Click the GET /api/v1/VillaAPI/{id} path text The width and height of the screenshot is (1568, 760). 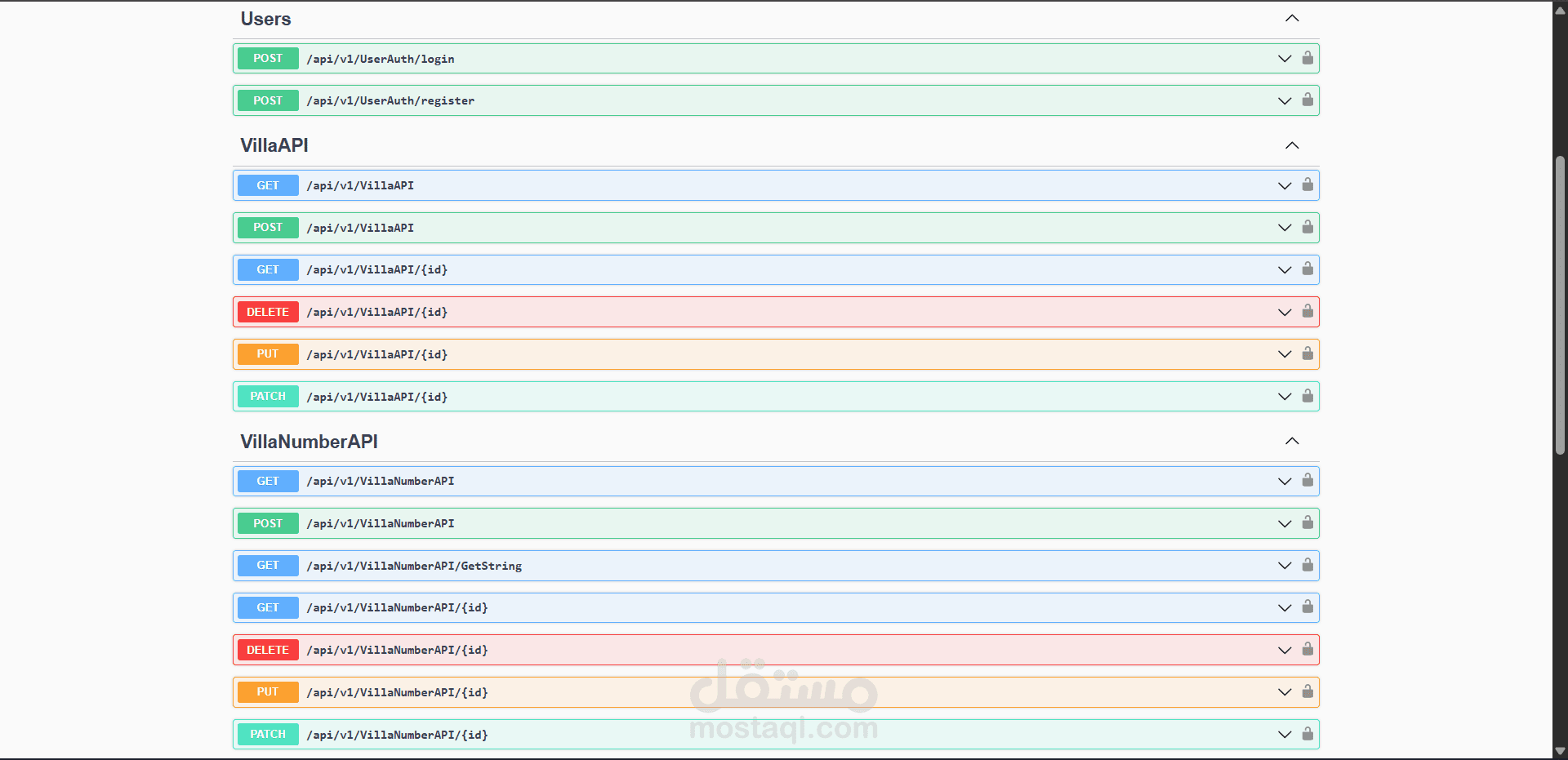[377, 270]
